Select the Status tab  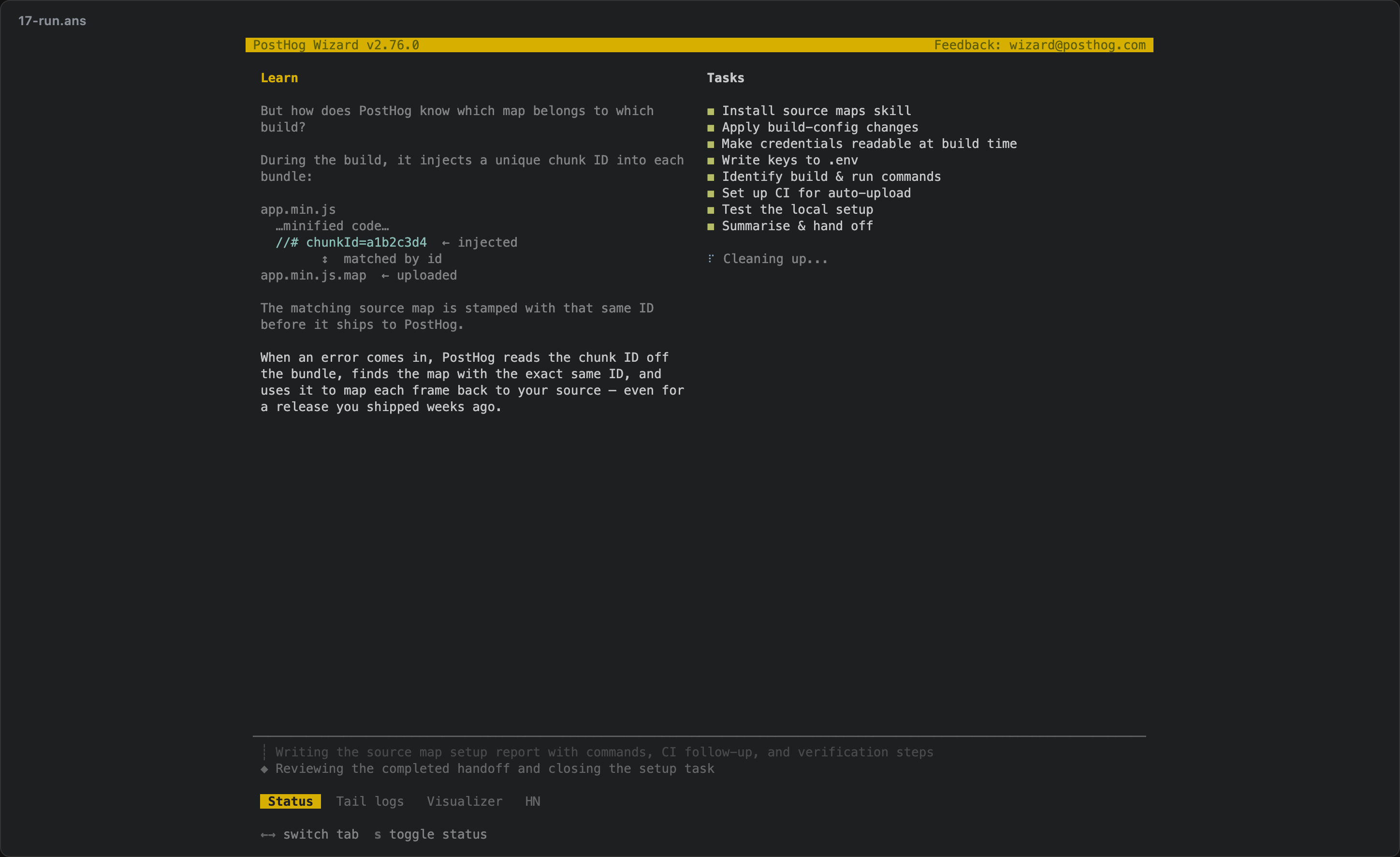click(x=291, y=801)
